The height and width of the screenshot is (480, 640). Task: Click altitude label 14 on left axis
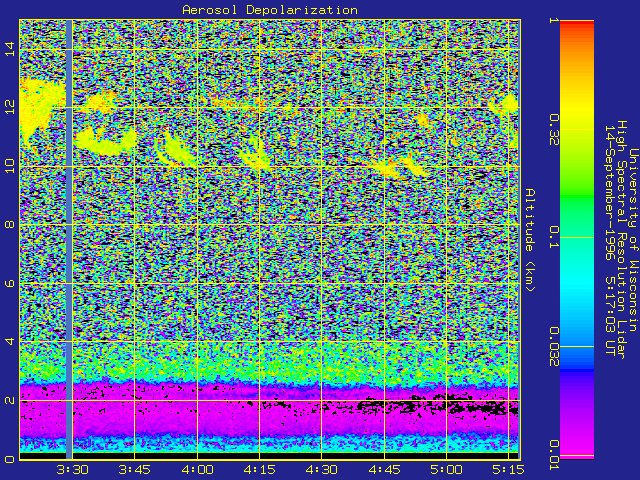point(10,49)
